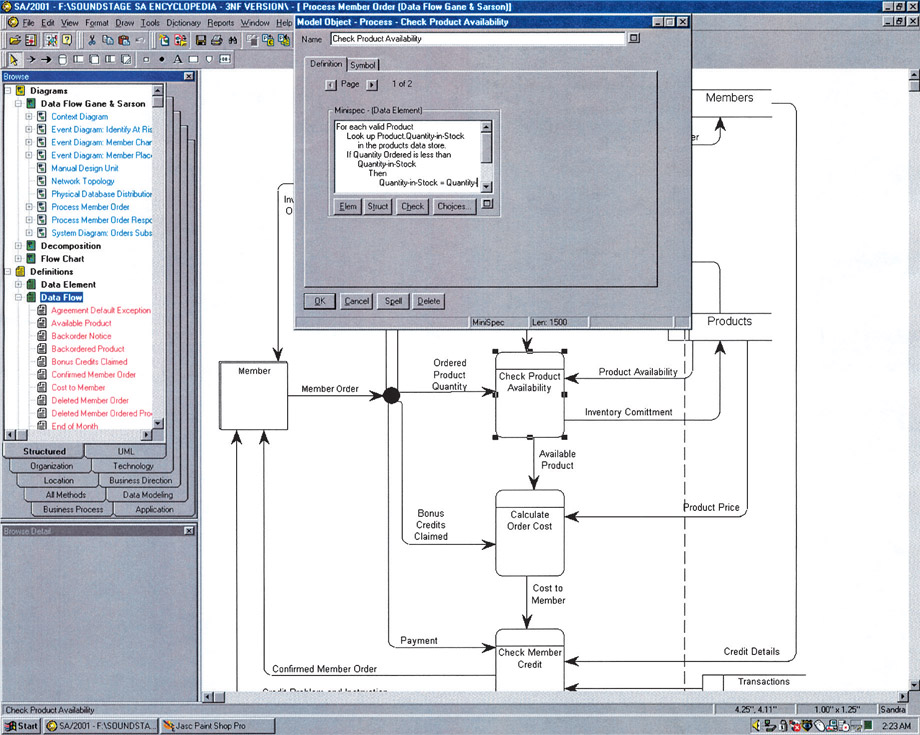Collapse the Definitions tree node
This screenshot has width=920, height=735.
(x=8, y=271)
